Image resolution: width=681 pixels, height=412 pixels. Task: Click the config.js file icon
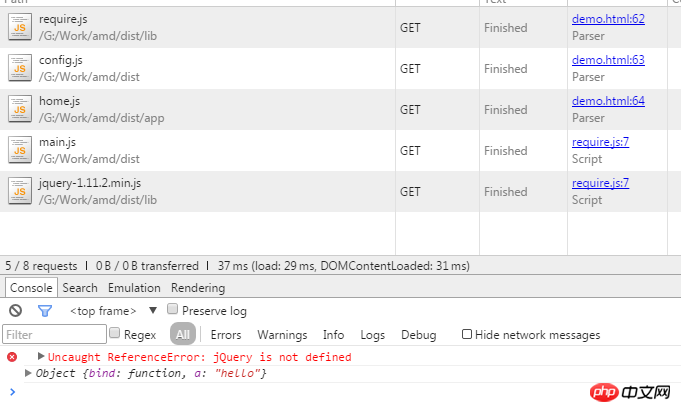(20, 68)
